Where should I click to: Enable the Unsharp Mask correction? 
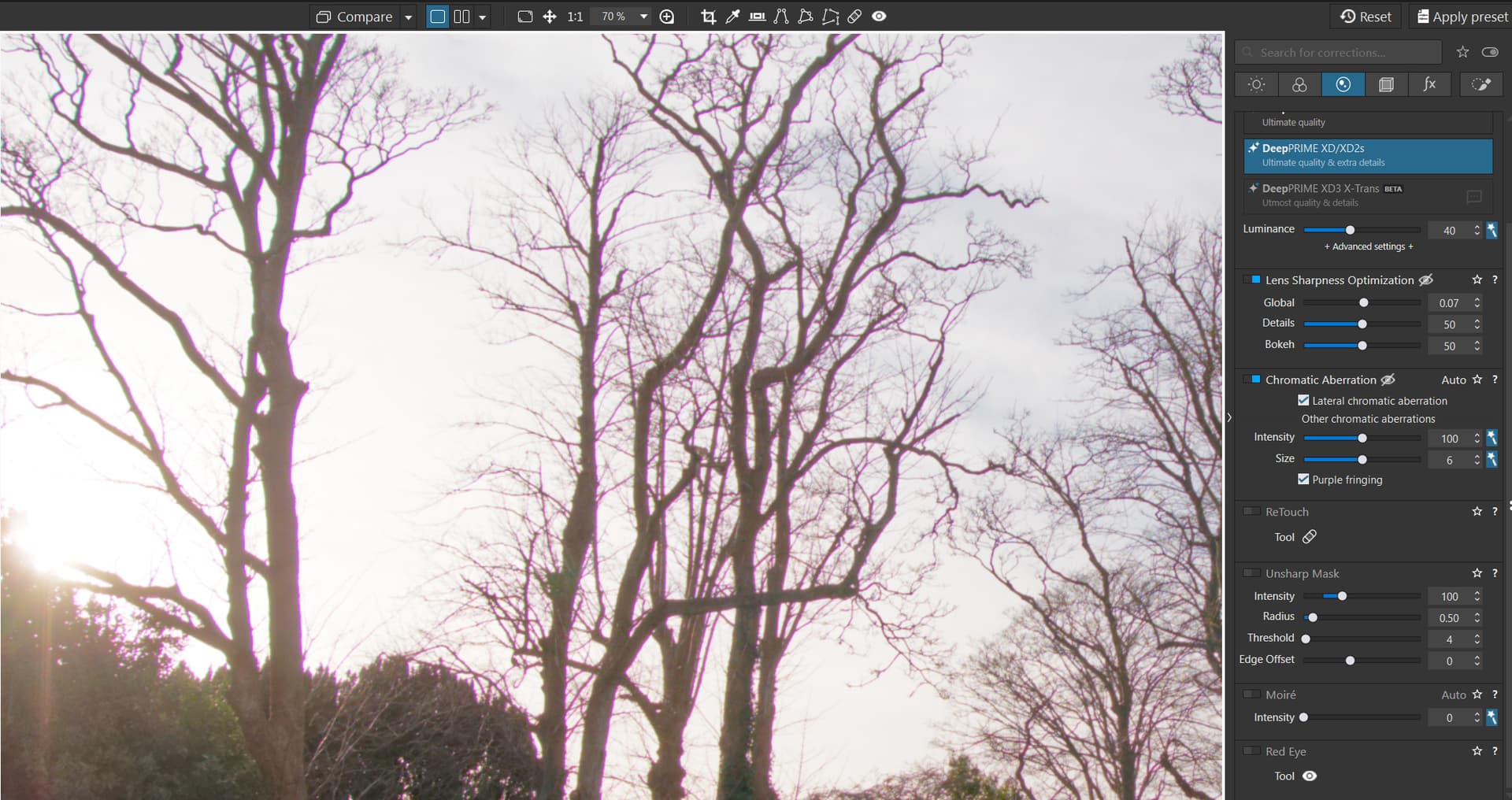tap(1251, 573)
